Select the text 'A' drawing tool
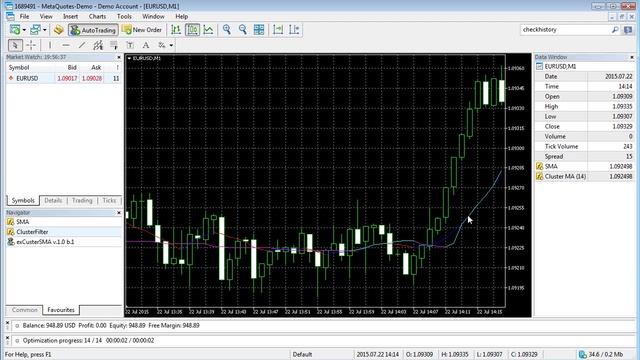 (x=146, y=45)
